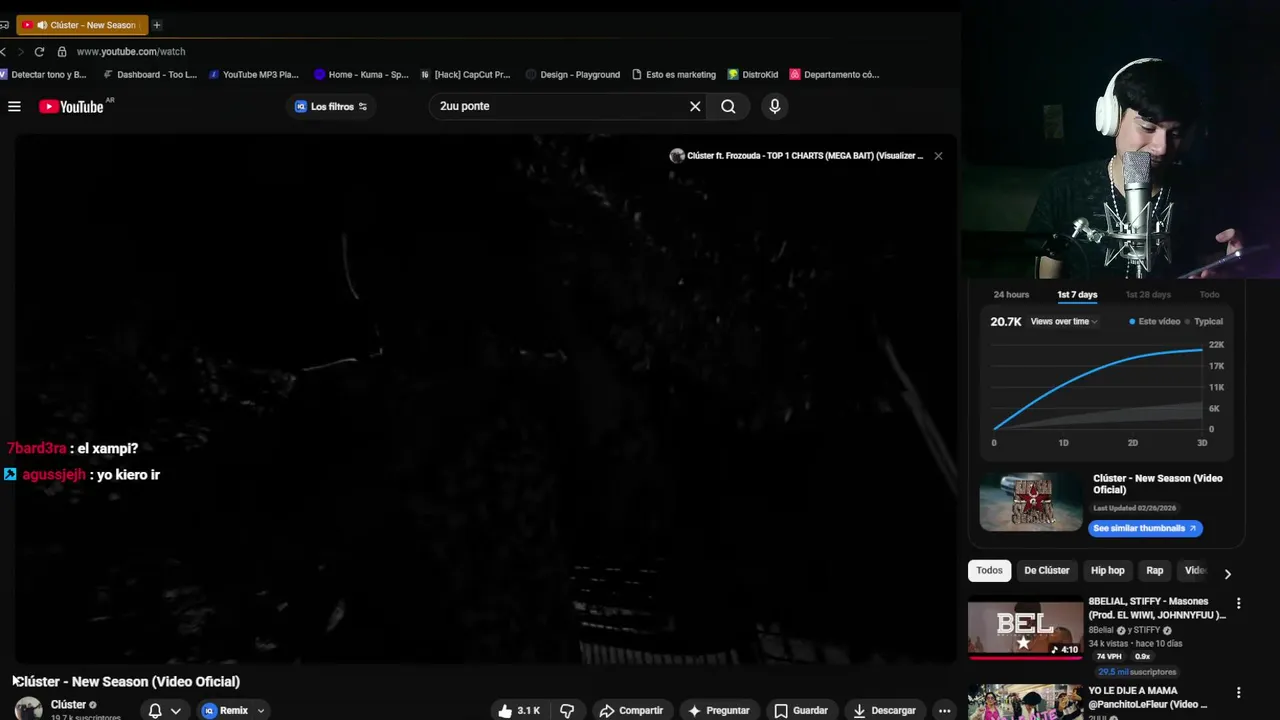1280x720 pixels.
Task: Mute the Clúster - New Season tab audio
Action: (42, 25)
